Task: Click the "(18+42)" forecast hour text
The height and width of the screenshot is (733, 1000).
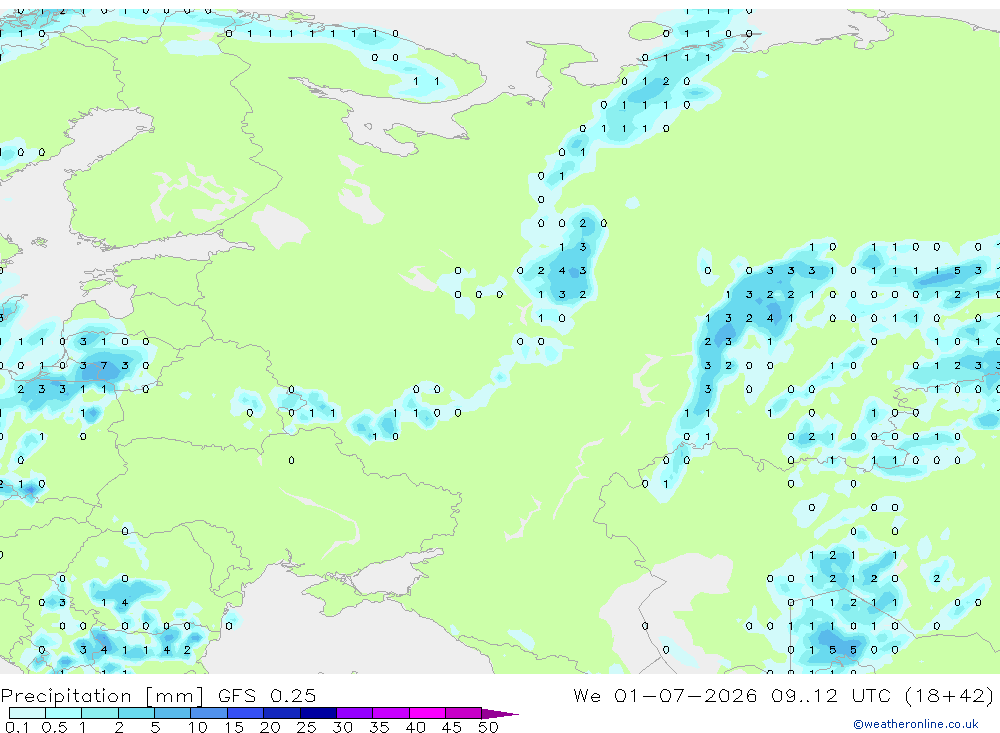Action: [949, 695]
